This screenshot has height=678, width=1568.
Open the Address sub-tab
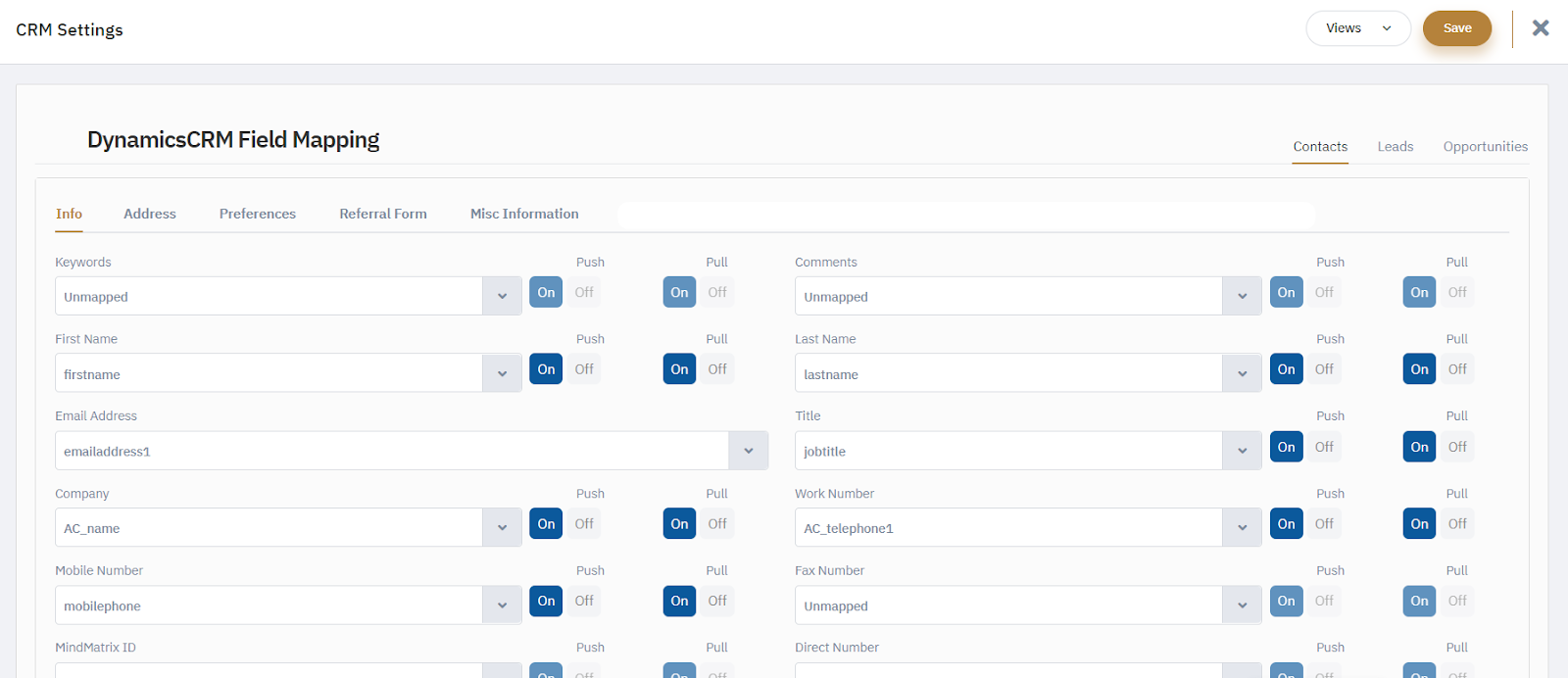point(150,214)
